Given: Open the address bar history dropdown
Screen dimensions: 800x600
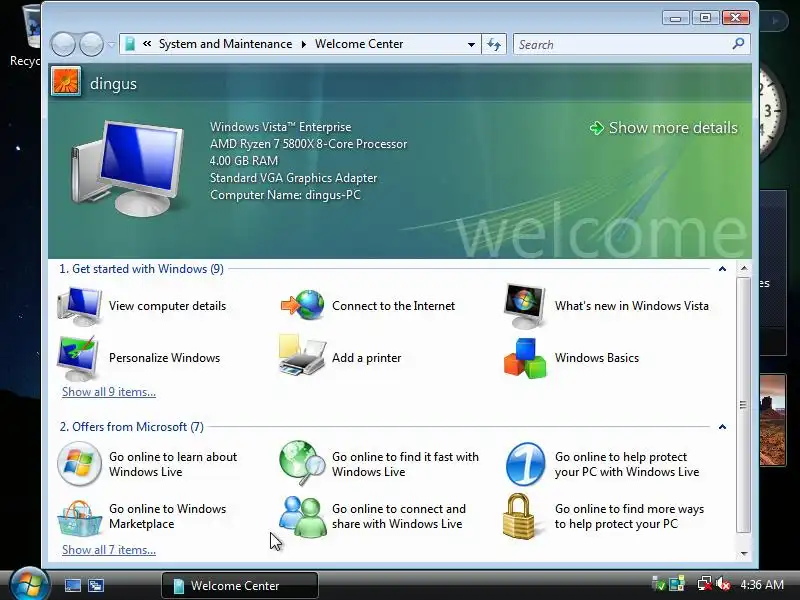Looking at the screenshot, I should [x=471, y=44].
